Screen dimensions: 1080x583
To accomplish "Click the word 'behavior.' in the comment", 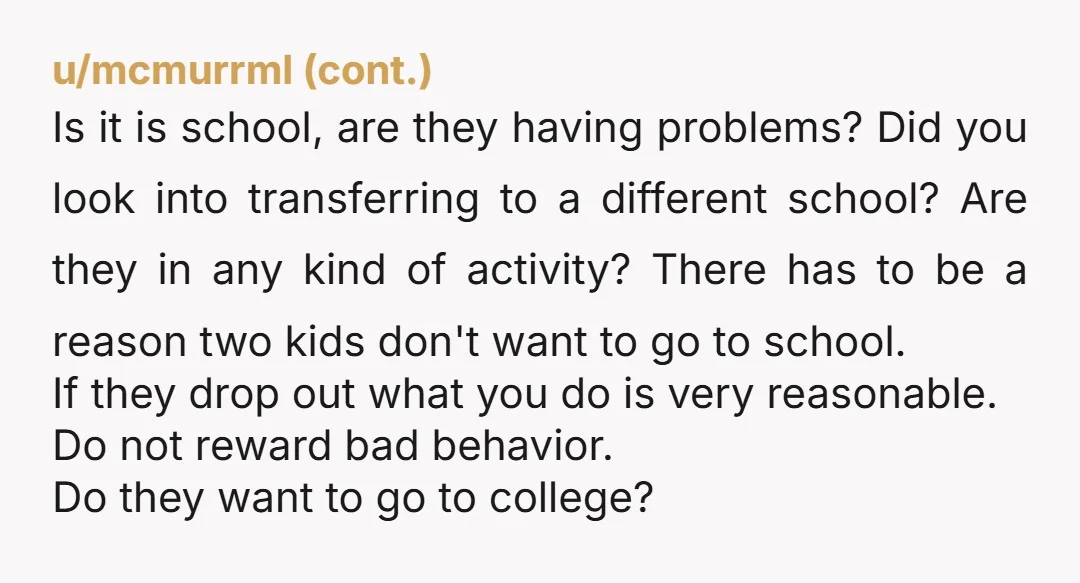I will coord(523,446).
